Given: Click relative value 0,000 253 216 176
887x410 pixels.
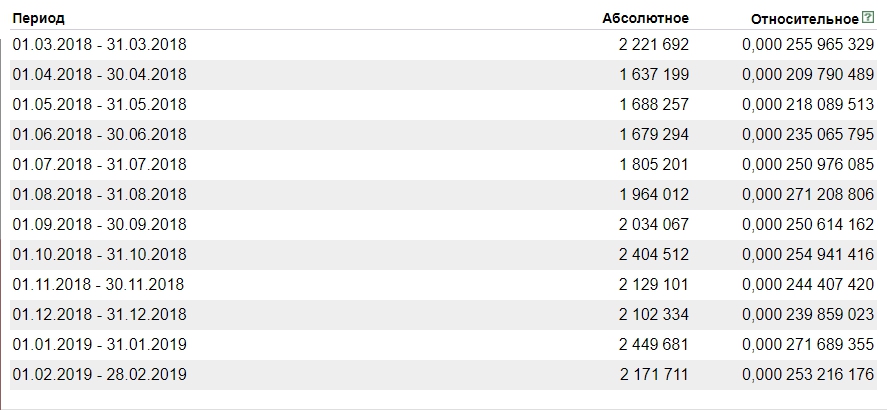Looking at the screenshot, I should click(x=808, y=374).
